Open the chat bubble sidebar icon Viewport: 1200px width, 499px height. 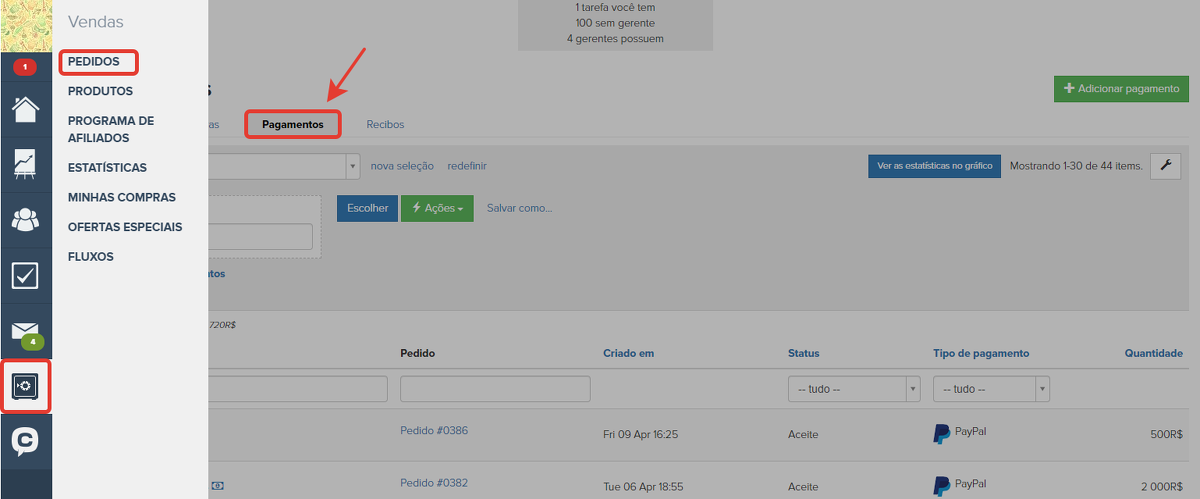(x=25, y=442)
